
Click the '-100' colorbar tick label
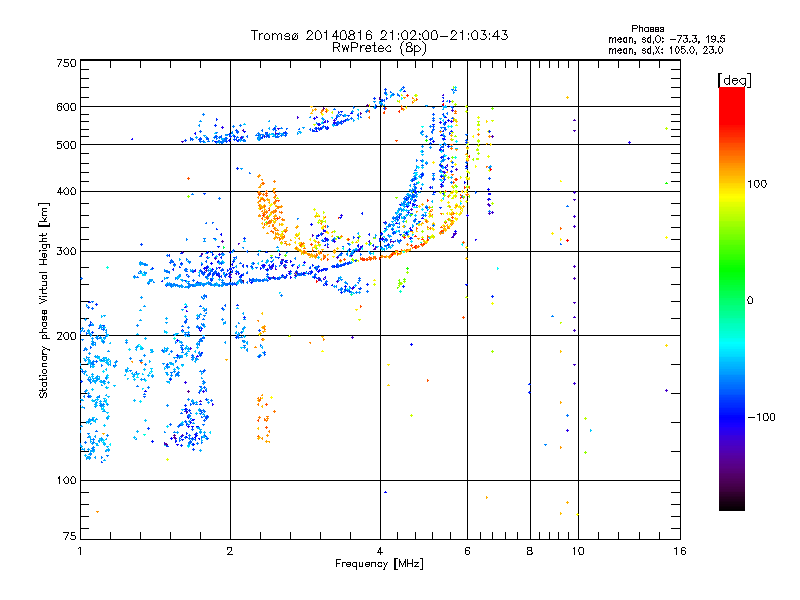point(761,417)
